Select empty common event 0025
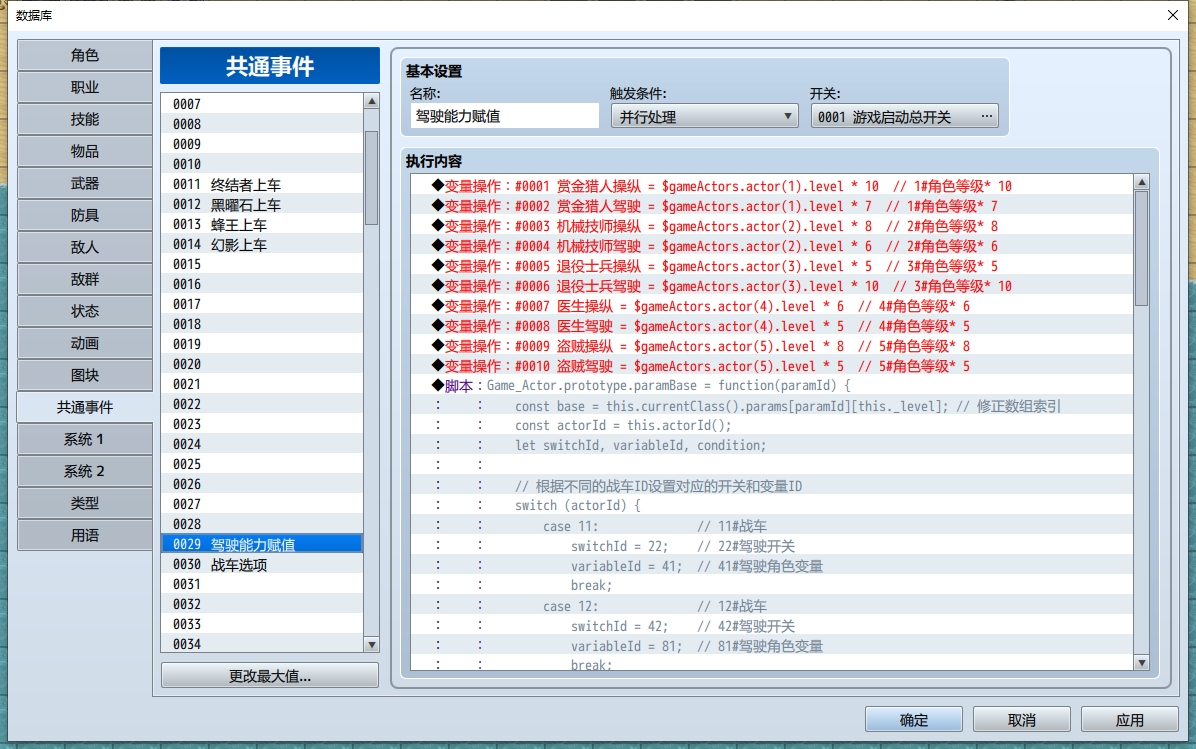1196x749 pixels. tap(262, 464)
